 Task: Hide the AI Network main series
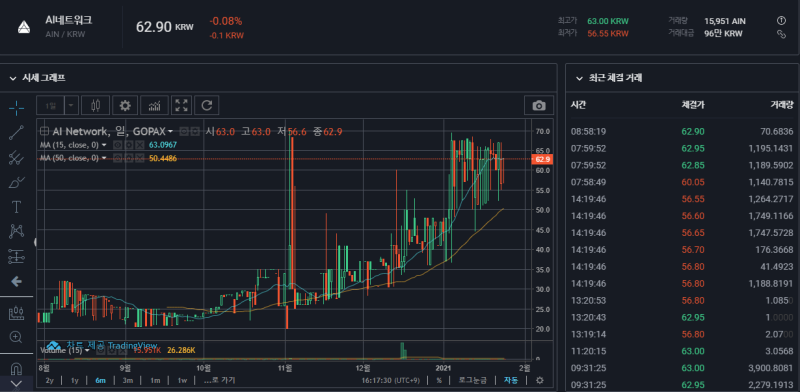[x=183, y=132]
